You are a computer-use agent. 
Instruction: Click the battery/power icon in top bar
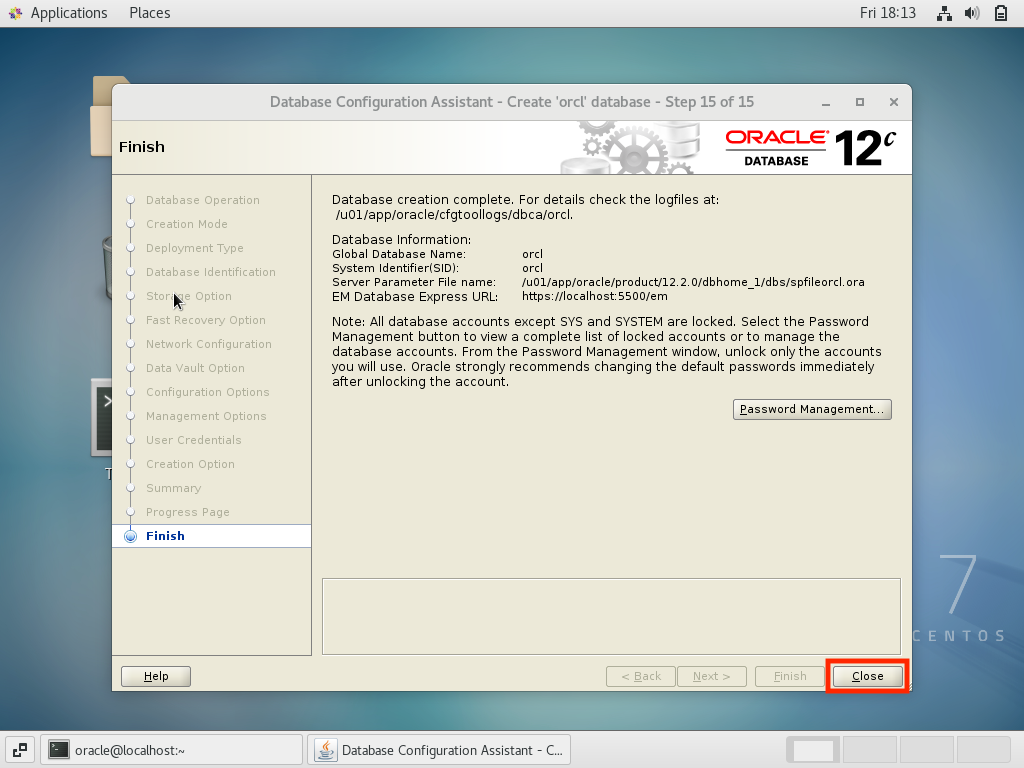(1000, 13)
